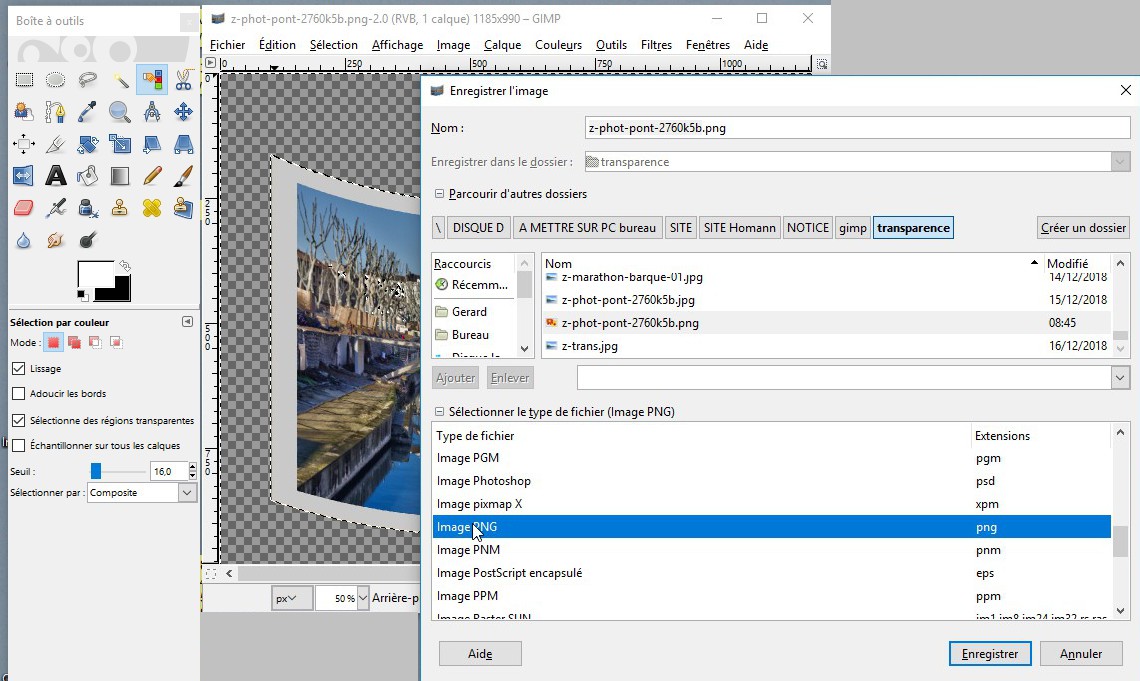Toggle the Lissage checkbox
The height and width of the screenshot is (681, 1140).
19,368
